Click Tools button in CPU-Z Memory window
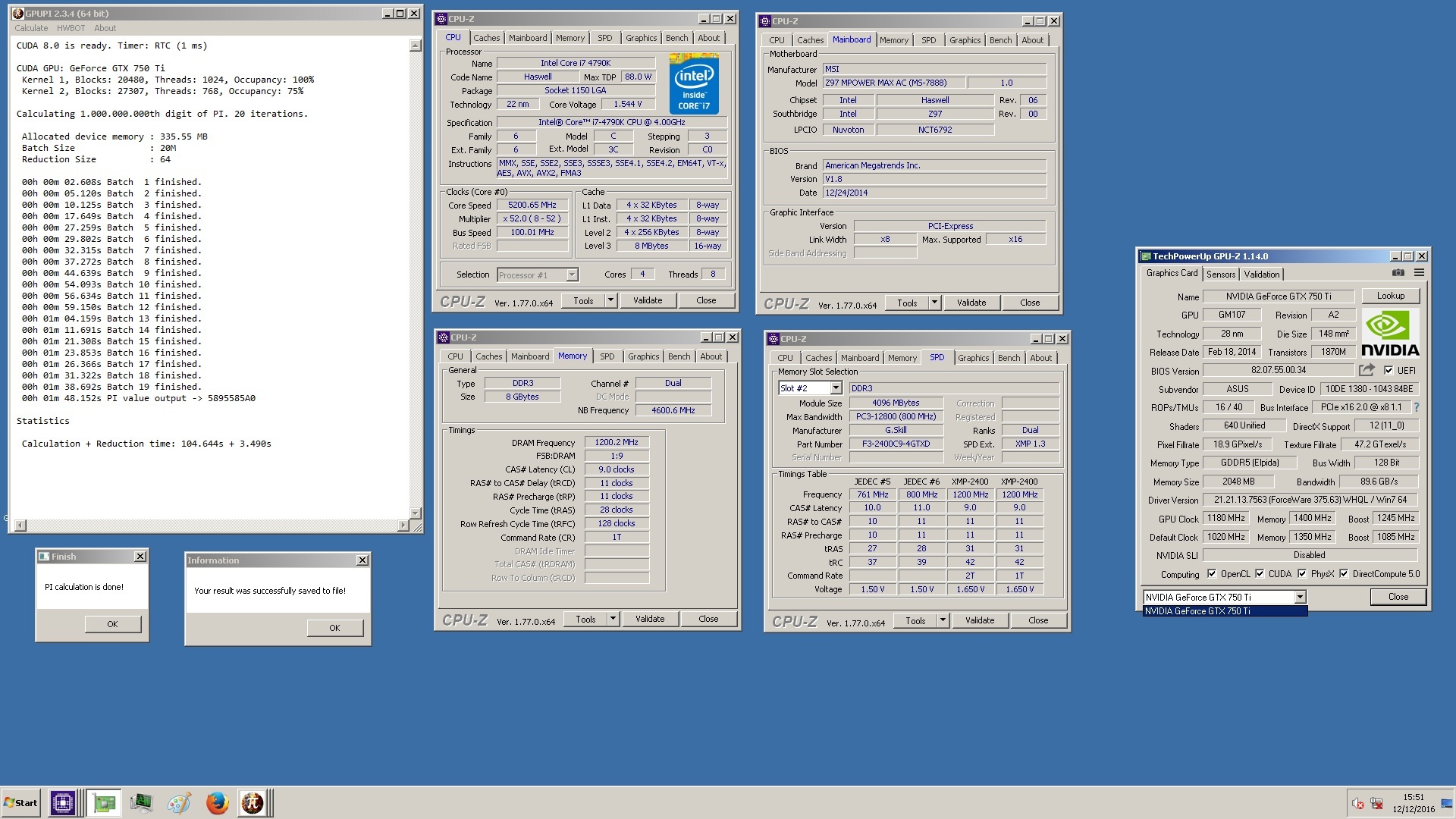 [585, 620]
